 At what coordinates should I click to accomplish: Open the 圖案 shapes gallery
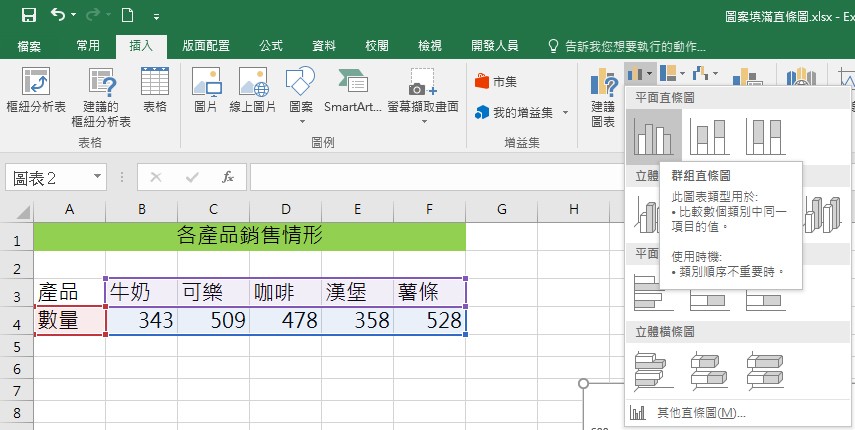pyautogui.click(x=300, y=95)
